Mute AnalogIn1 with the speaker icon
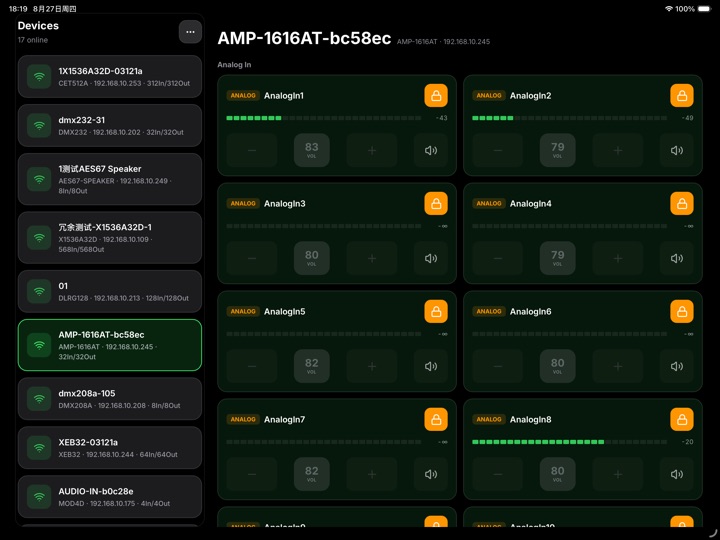Viewport: 720px width, 540px height. point(431,150)
